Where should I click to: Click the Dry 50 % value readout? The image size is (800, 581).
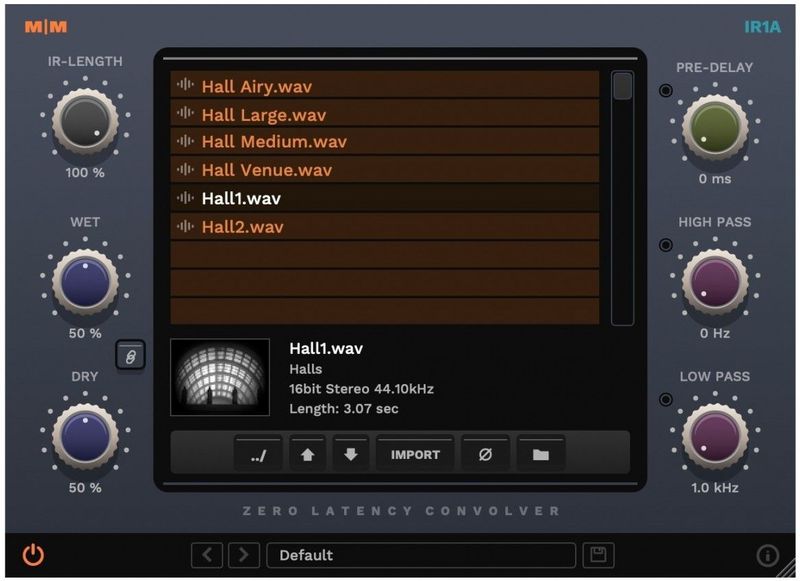click(85, 488)
